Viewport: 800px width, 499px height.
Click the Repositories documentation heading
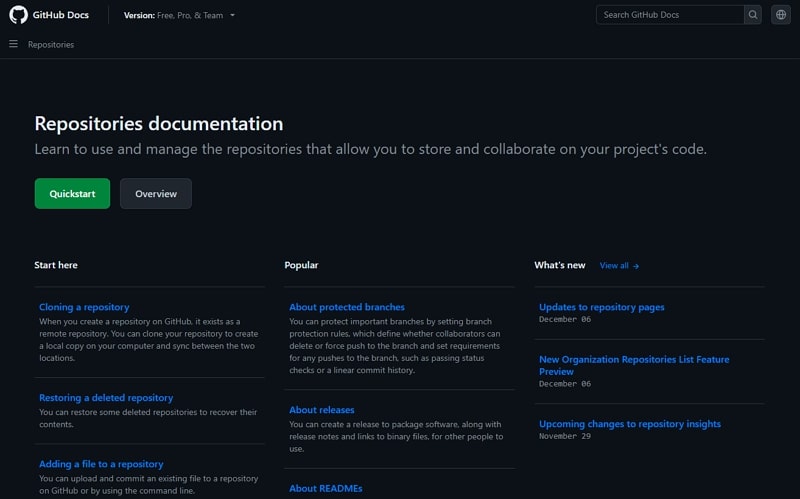(159, 123)
